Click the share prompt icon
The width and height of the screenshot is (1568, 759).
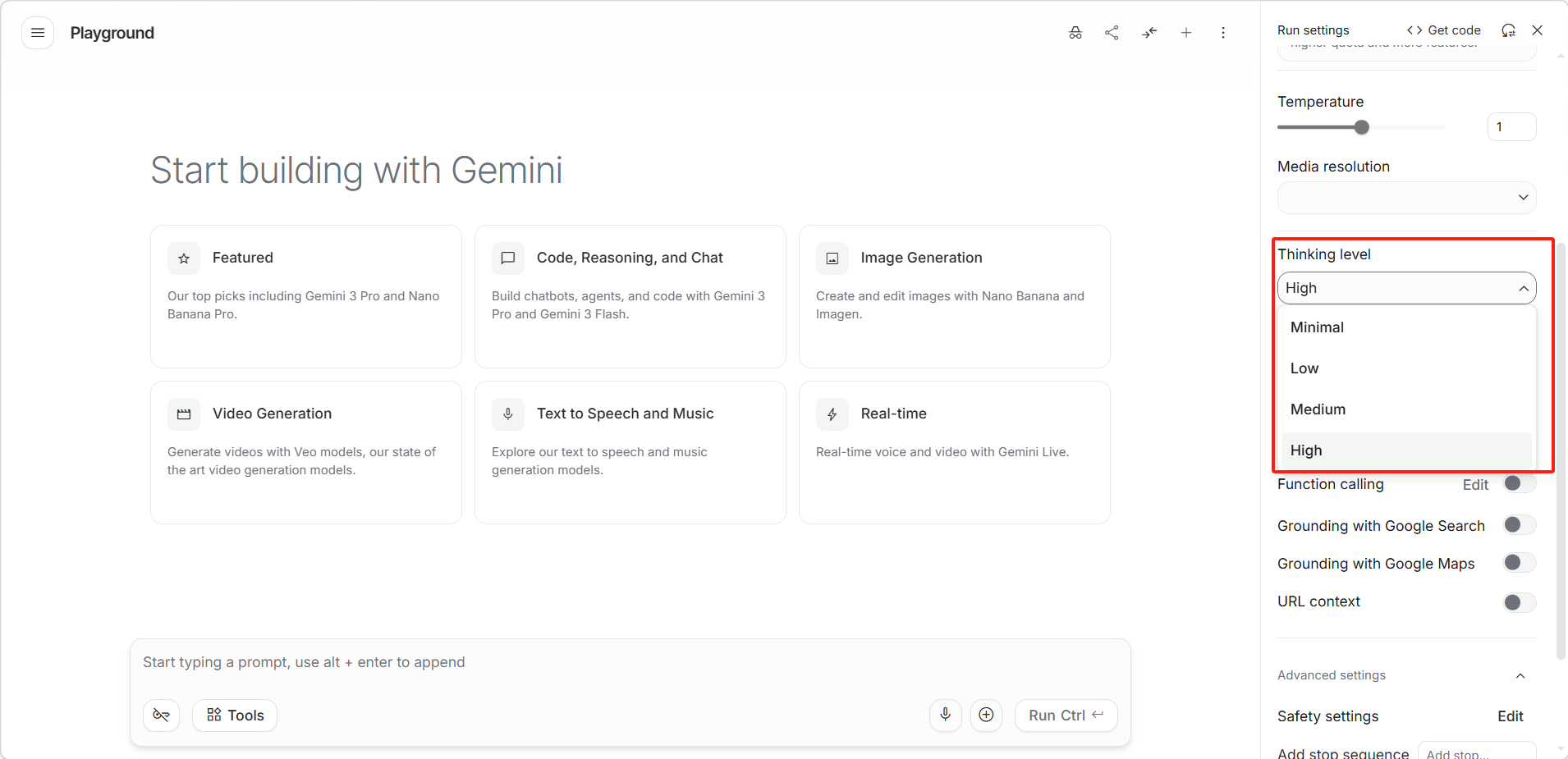tap(1112, 33)
